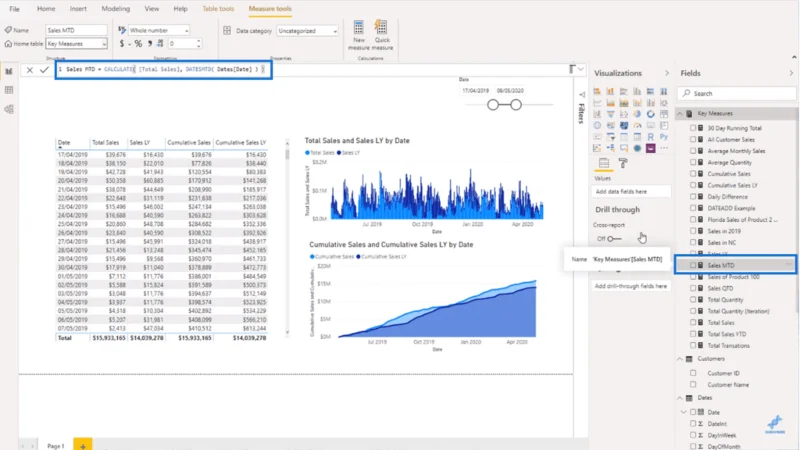
Task: Select the Treemap visual
Action: pyautogui.click(x=664, y=114)
